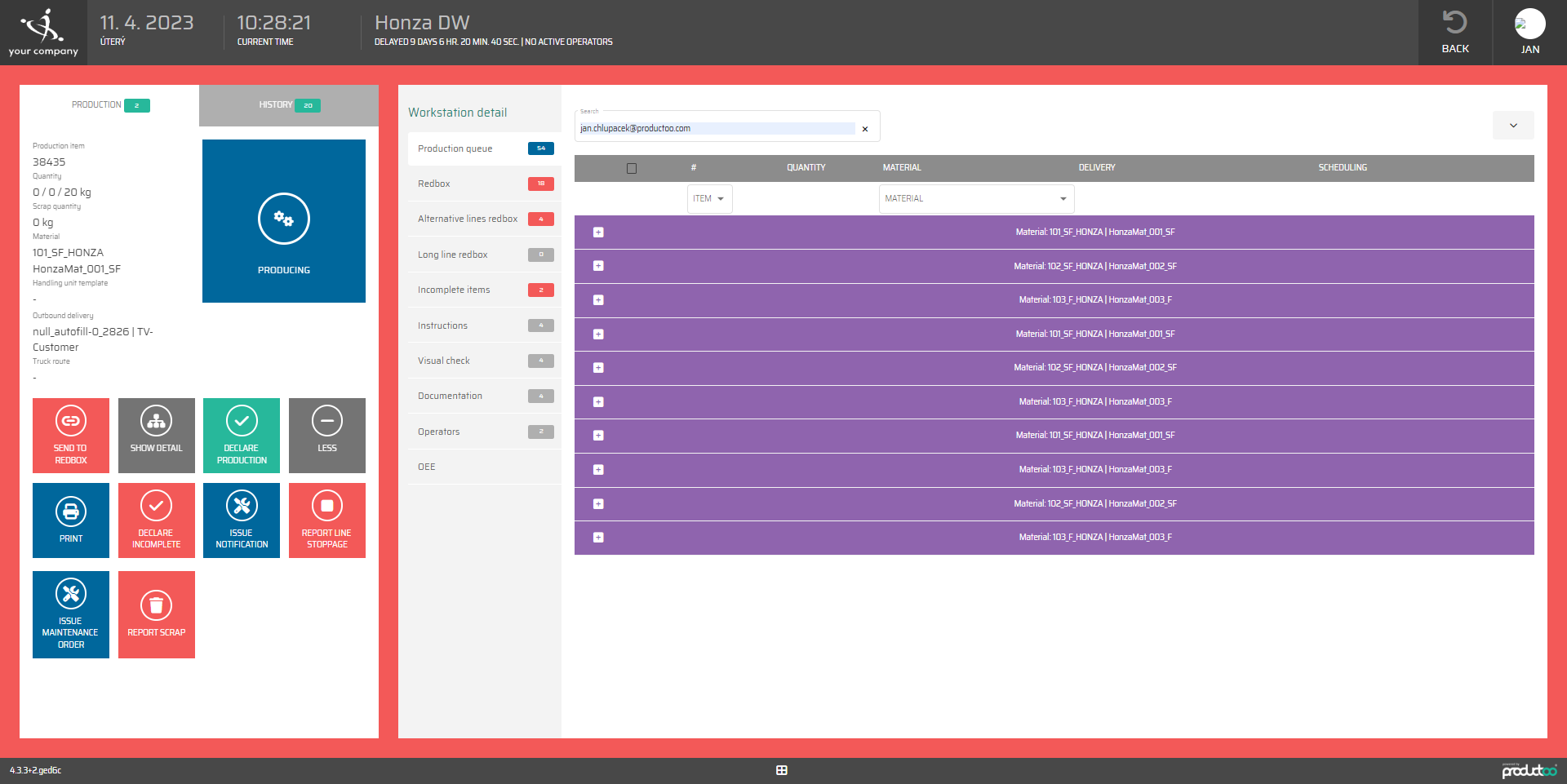1567x784 pixels.
Task: Click Report Line Stoppage tile
Action: [326, 520]
